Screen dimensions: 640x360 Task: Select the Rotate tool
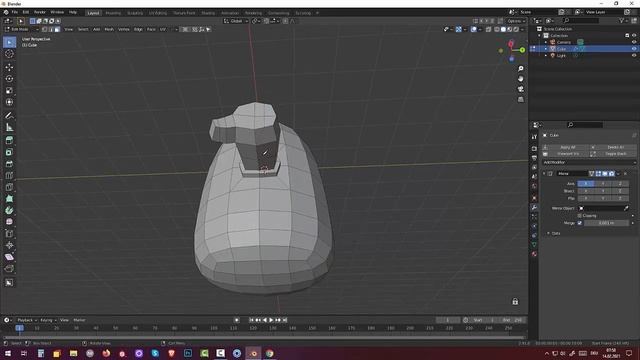(x=9, y=78)
